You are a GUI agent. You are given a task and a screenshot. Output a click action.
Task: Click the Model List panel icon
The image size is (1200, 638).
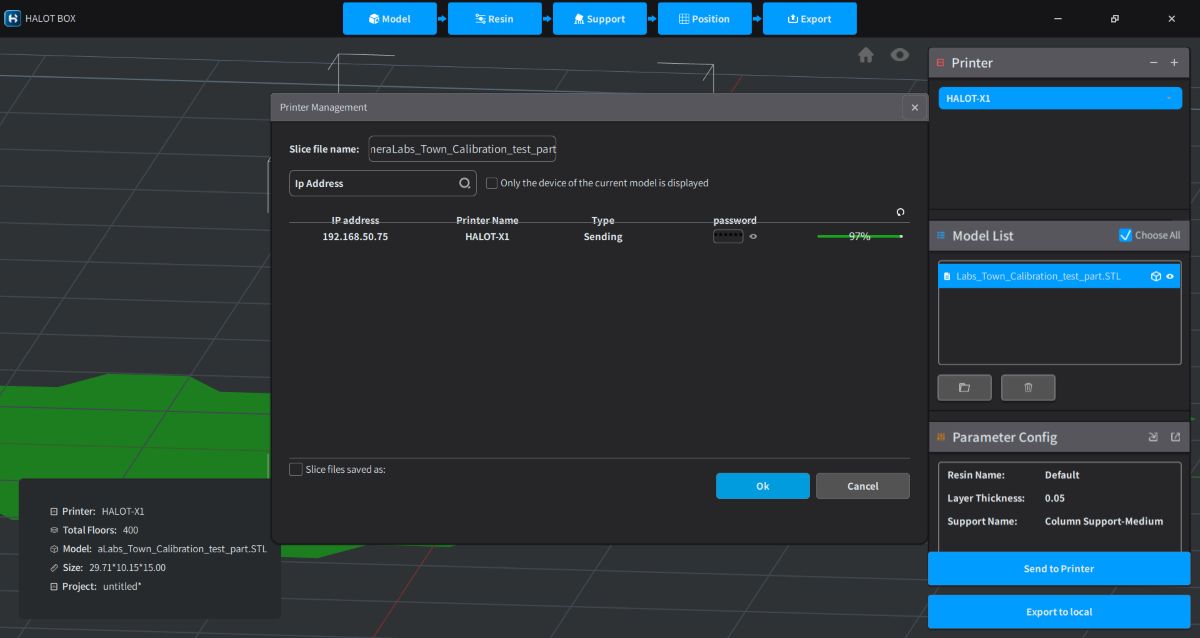coord(940,236)
